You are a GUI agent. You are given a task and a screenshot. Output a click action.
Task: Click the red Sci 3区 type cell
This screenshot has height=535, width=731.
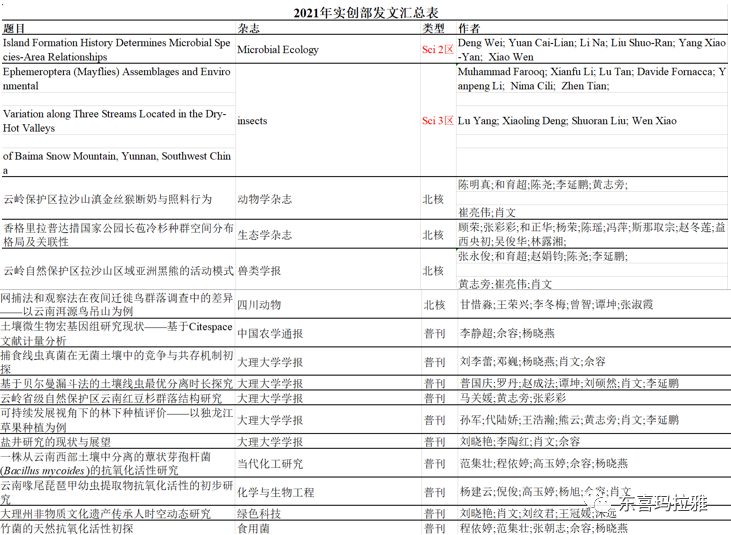437,121
